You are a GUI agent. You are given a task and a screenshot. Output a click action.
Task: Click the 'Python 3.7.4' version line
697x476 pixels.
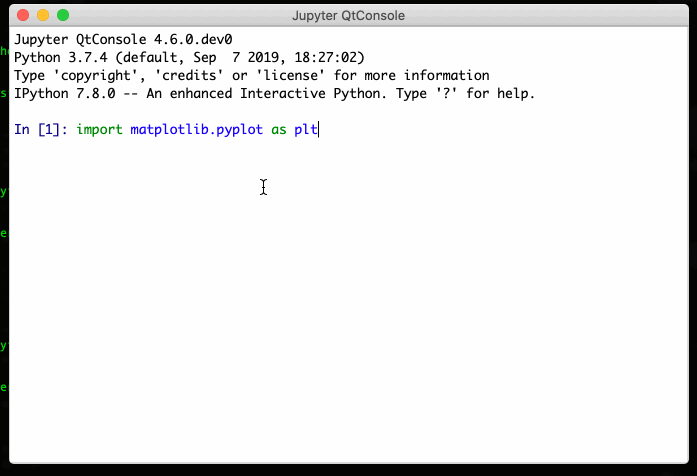(189, 58)
